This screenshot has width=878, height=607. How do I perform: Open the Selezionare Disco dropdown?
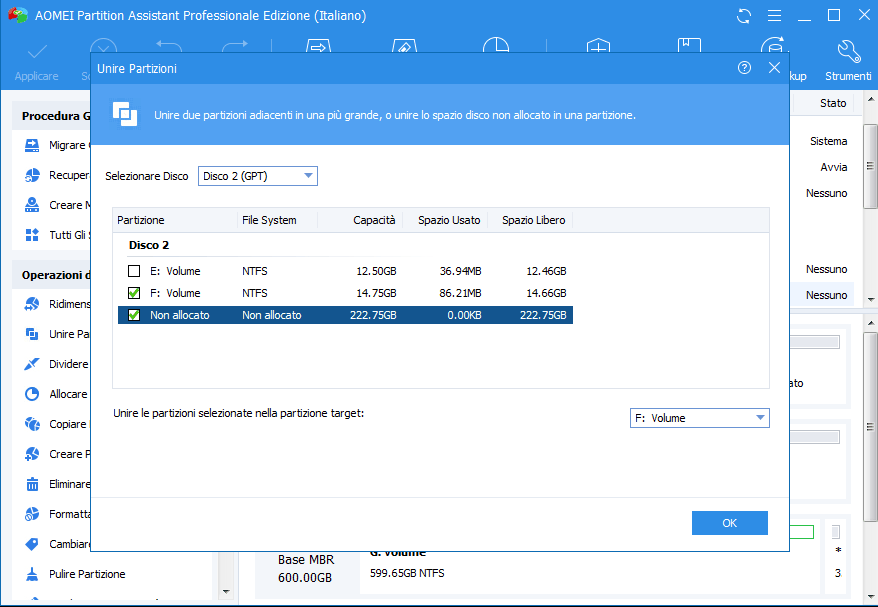tap(257, 176)
